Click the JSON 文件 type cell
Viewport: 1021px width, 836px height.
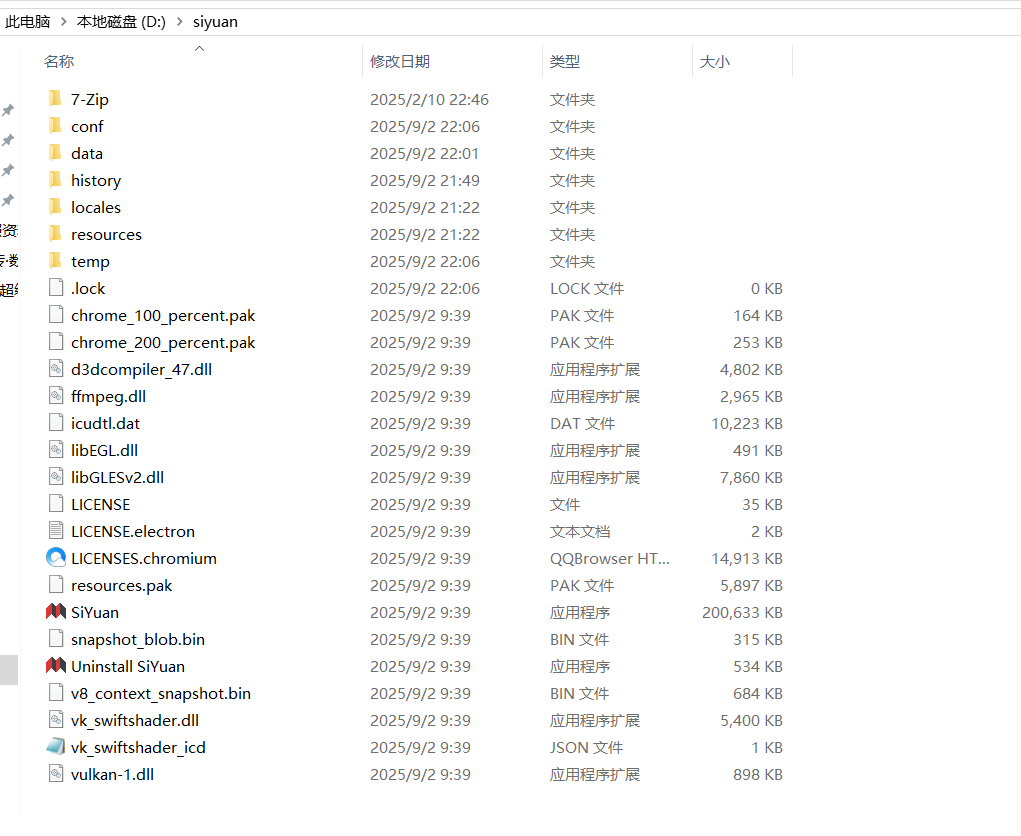pyautogui.click(x=586, y=747)
